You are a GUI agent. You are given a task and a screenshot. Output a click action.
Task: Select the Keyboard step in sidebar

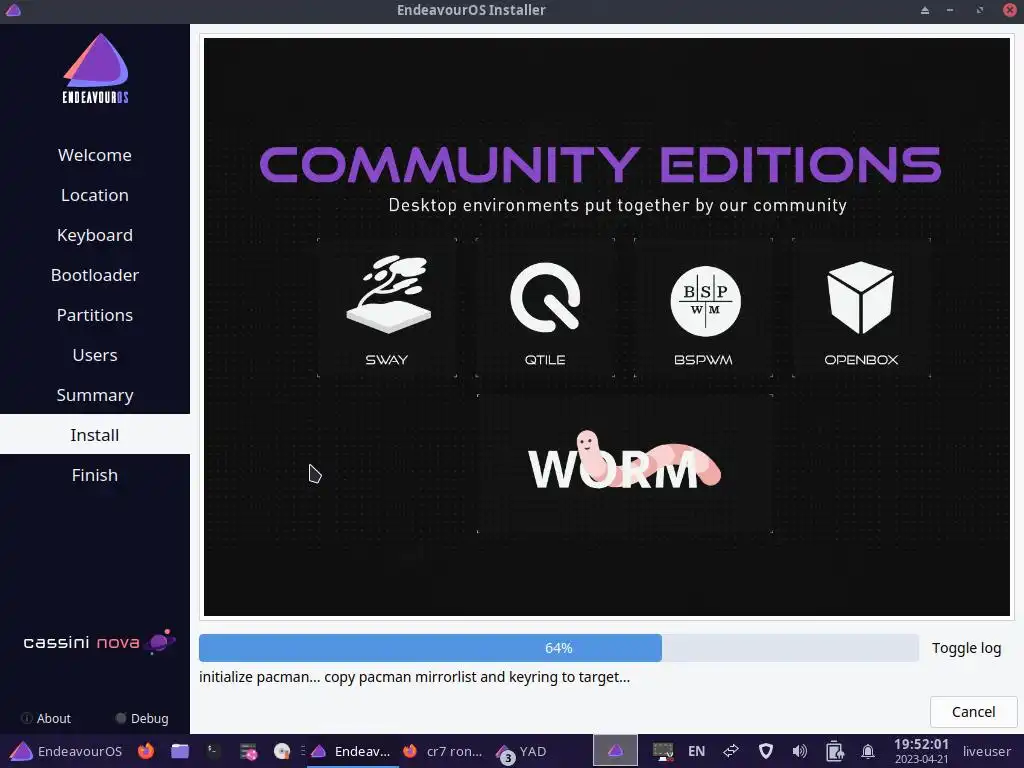(x=95, y=235)
